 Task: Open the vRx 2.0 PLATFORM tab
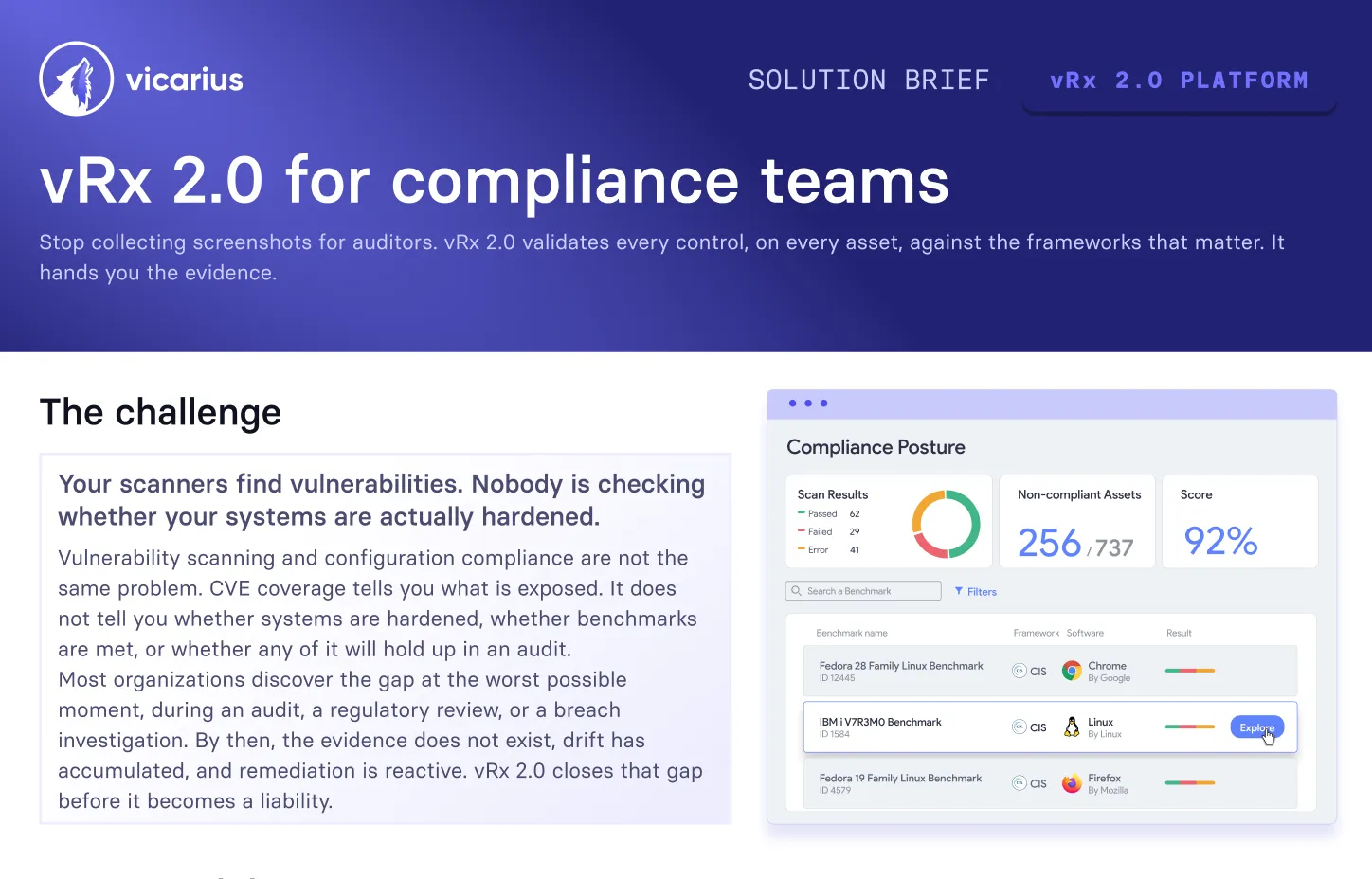pyautogui.click(x=1179, y=81)
